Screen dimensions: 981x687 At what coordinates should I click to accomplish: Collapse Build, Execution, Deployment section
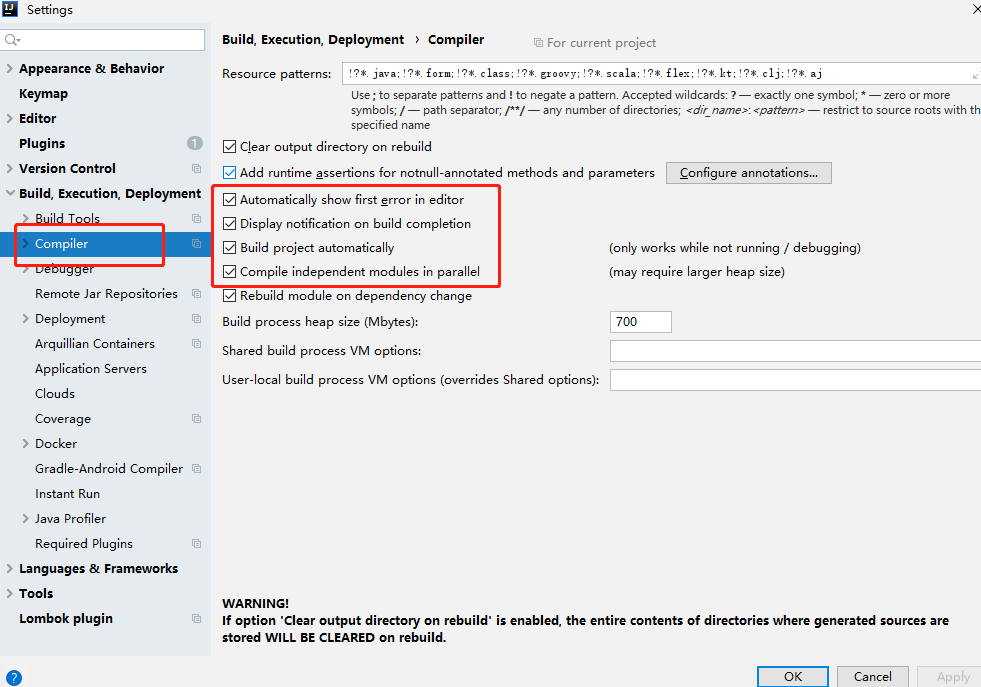[x=10, y=193]
